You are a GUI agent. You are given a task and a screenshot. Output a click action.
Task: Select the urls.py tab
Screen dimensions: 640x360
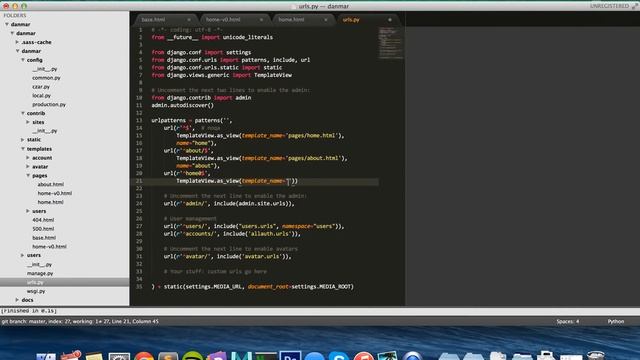click(x=351, y=20)
